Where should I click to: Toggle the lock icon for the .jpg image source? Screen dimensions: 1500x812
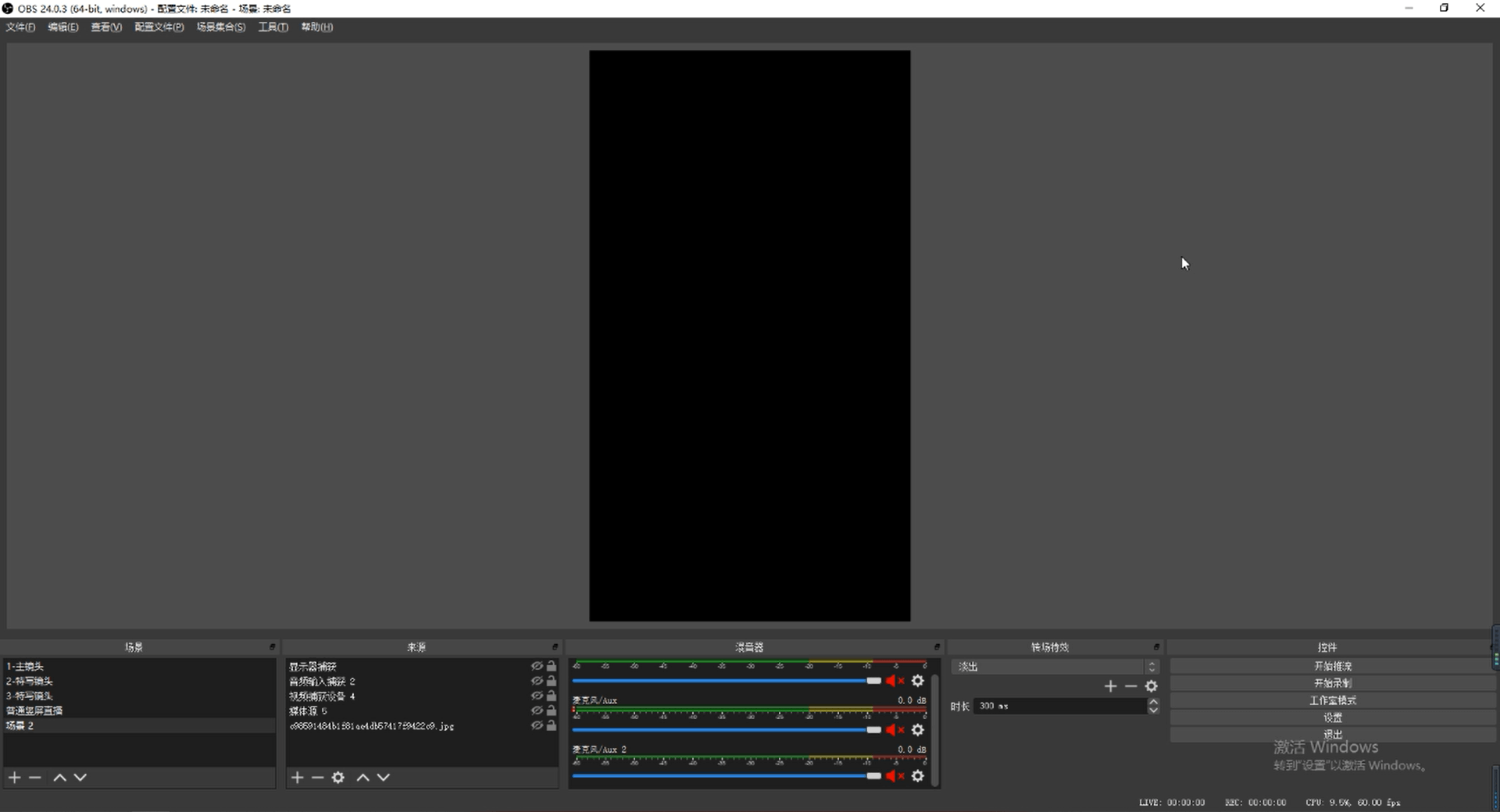click(552, 725)
